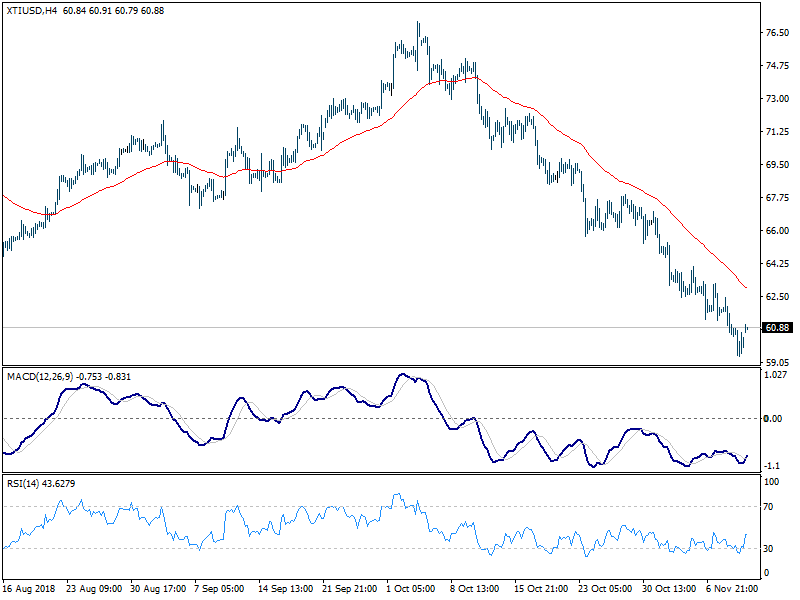Click the current price tag 60.88
Screen dimensions: 800x600
point(777,328)
